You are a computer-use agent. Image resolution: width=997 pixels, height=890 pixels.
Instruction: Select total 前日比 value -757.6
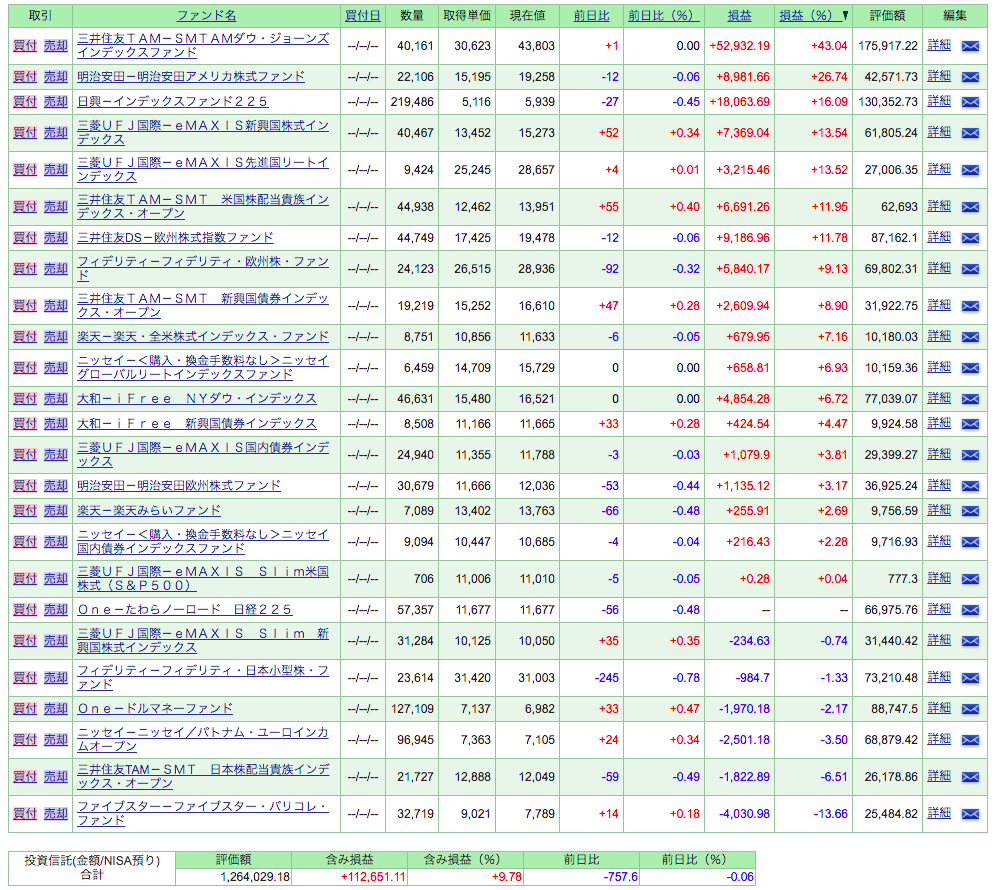coord(621,877)
